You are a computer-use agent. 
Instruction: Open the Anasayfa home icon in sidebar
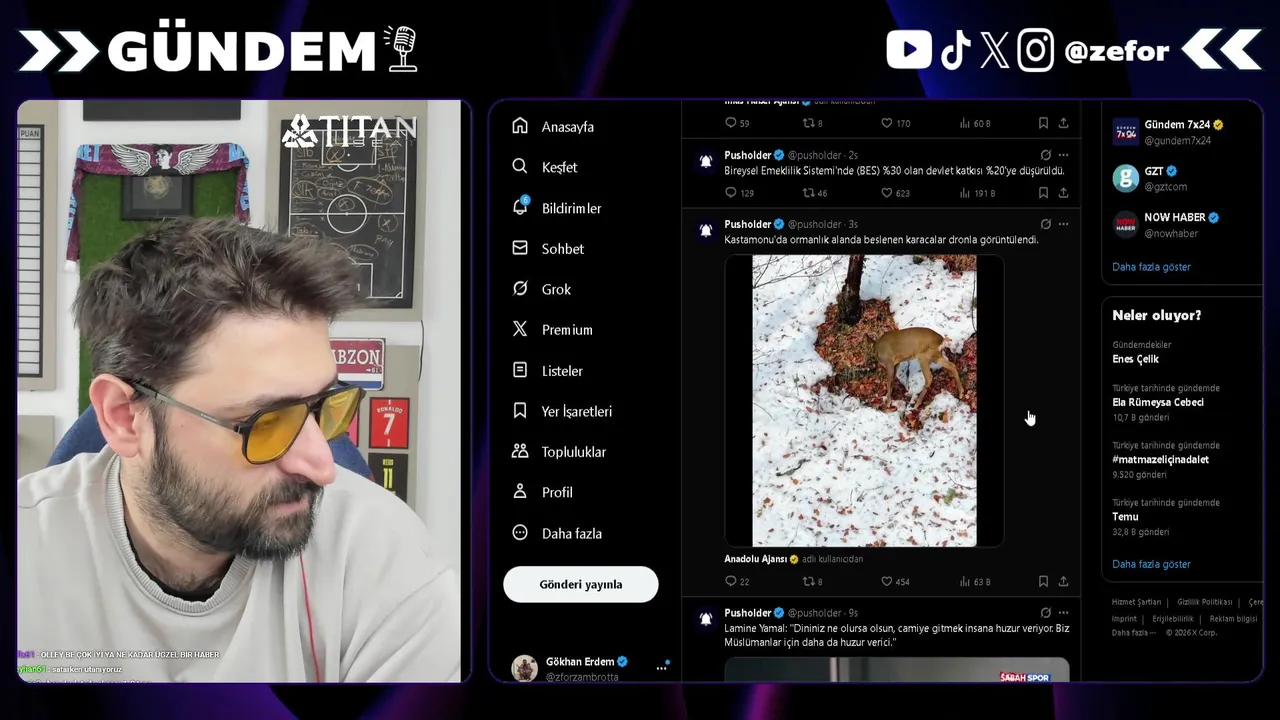[x=520, y=126]
